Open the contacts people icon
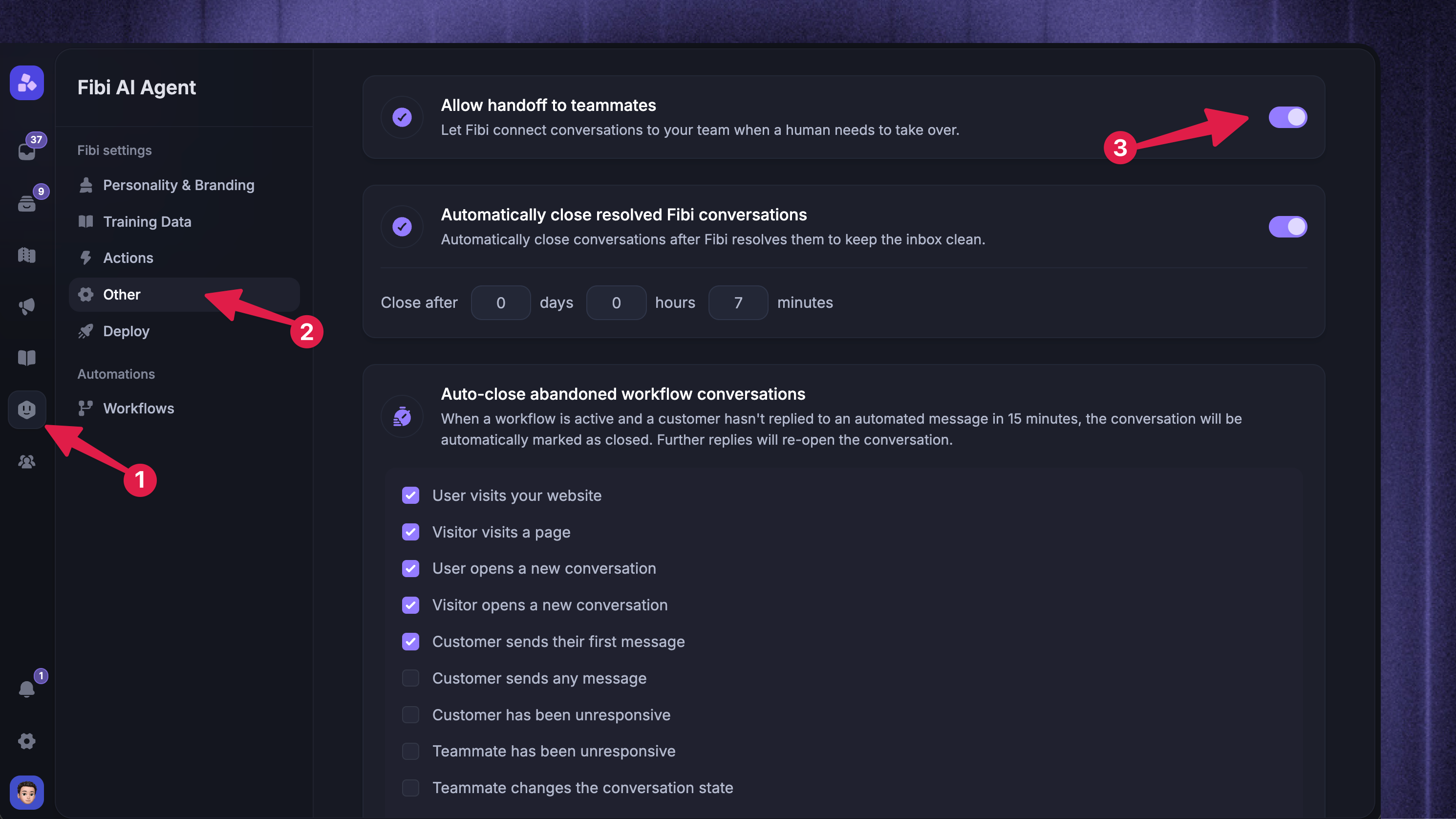 point(26,462)
